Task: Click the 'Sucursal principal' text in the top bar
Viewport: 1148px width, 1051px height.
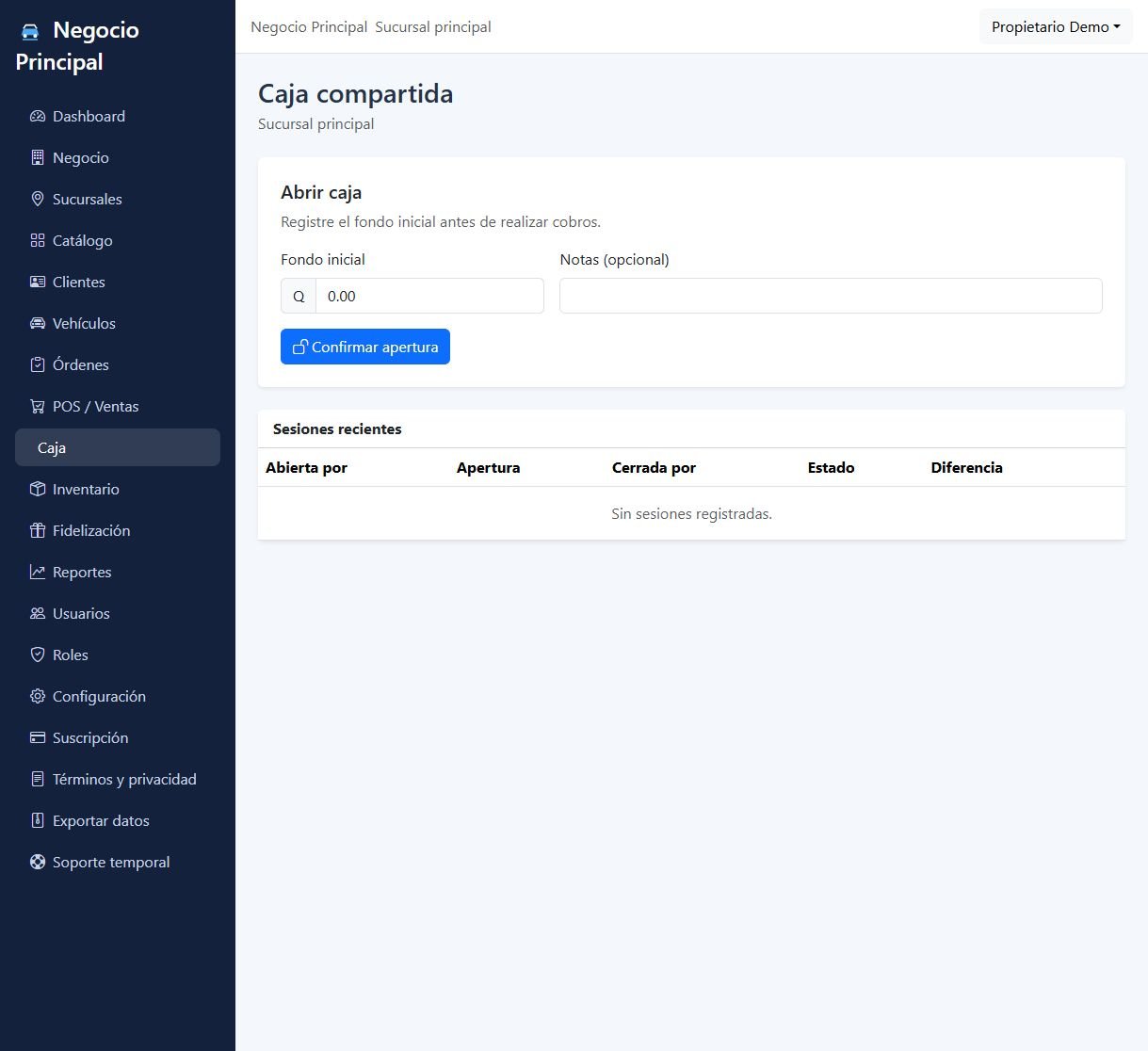Action: click(433, 27)
